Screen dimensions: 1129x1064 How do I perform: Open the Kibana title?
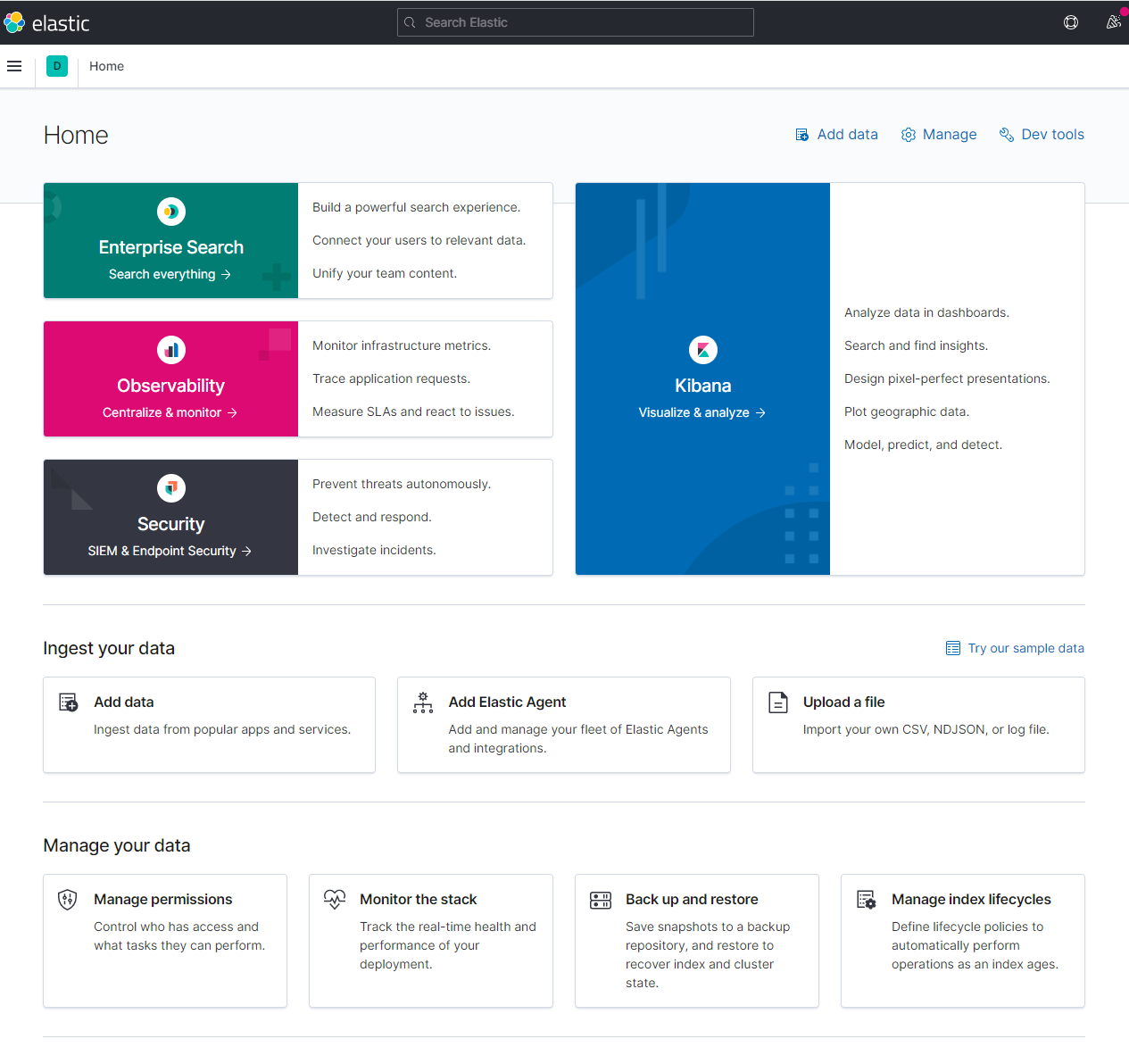point(703,386)
